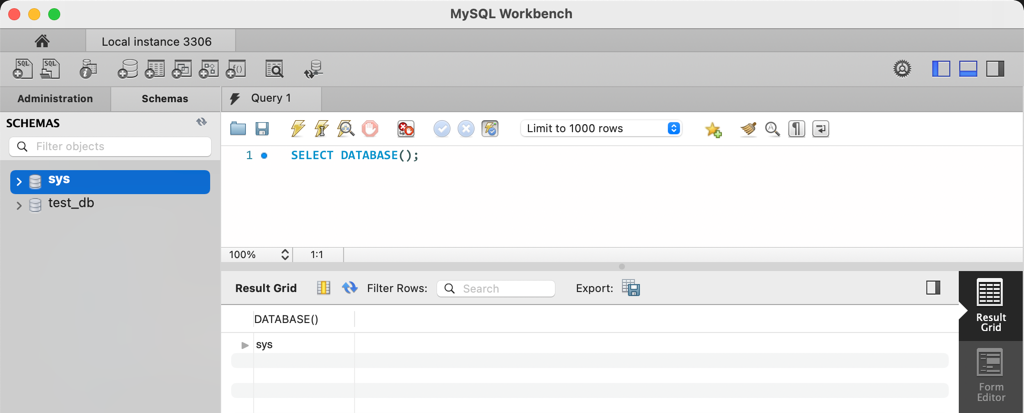The width and height of the screenshot is (1024, 413).
Task: Toggle invisible characters display pilcrow icon
Action: click(796, 129)
